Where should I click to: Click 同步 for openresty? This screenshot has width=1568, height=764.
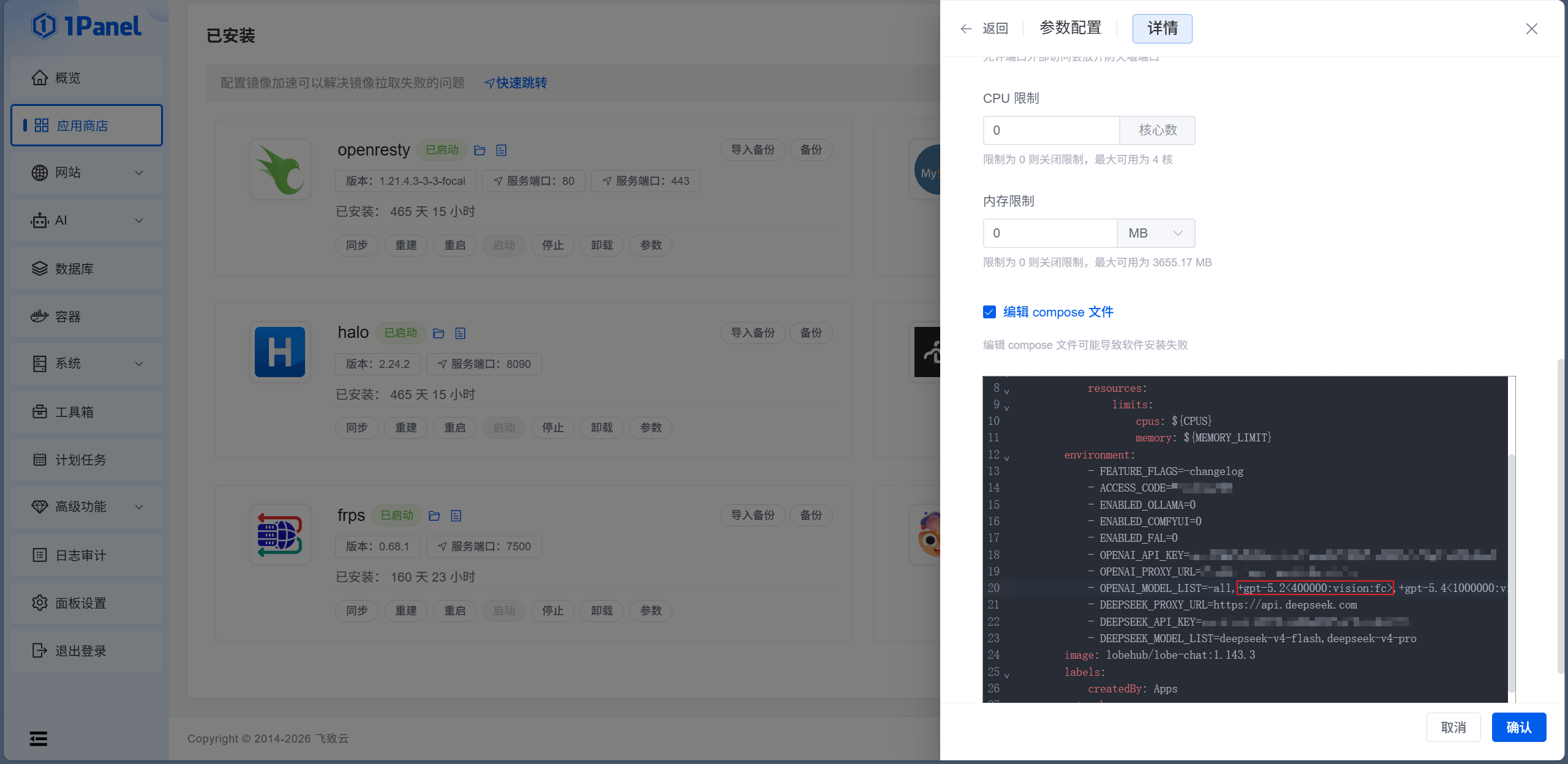(x=356, y=245)
